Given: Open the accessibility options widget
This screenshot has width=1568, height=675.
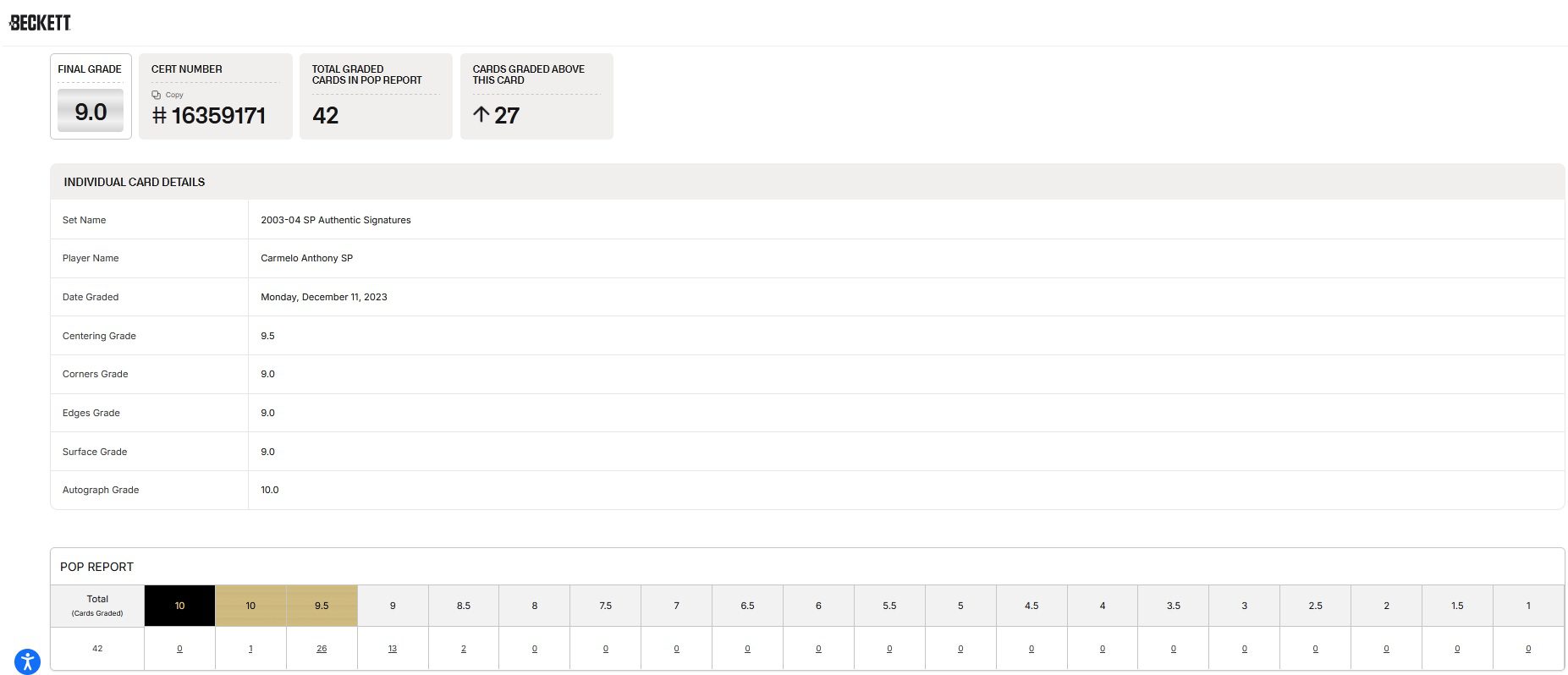Looking at the screenshot, I should pos(27,661).
